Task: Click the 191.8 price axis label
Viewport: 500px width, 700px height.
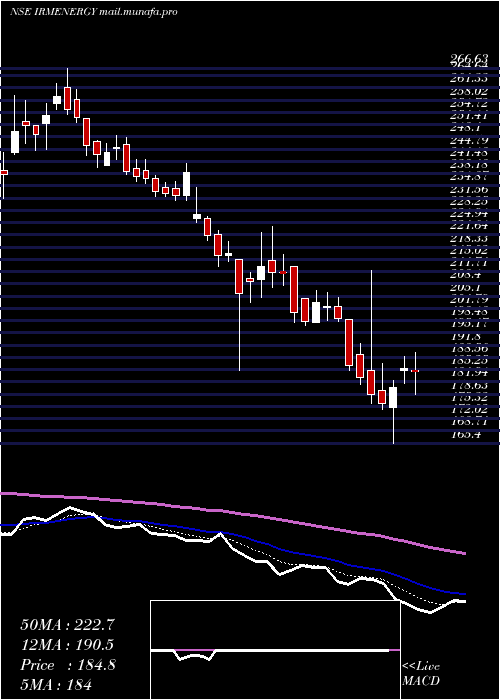Action: click(464, 338)
